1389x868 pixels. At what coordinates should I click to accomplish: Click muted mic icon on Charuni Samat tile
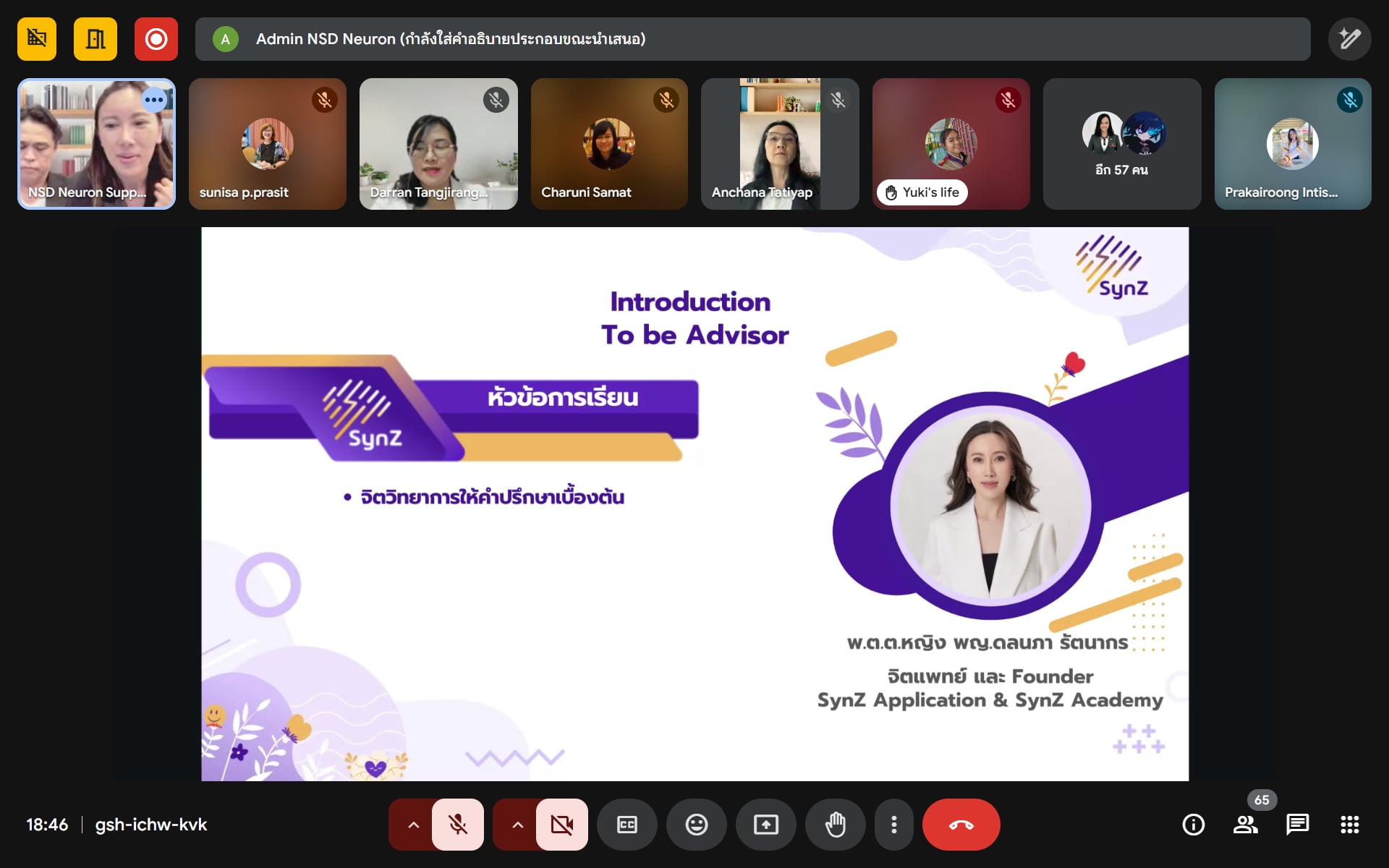click(666, 100)
